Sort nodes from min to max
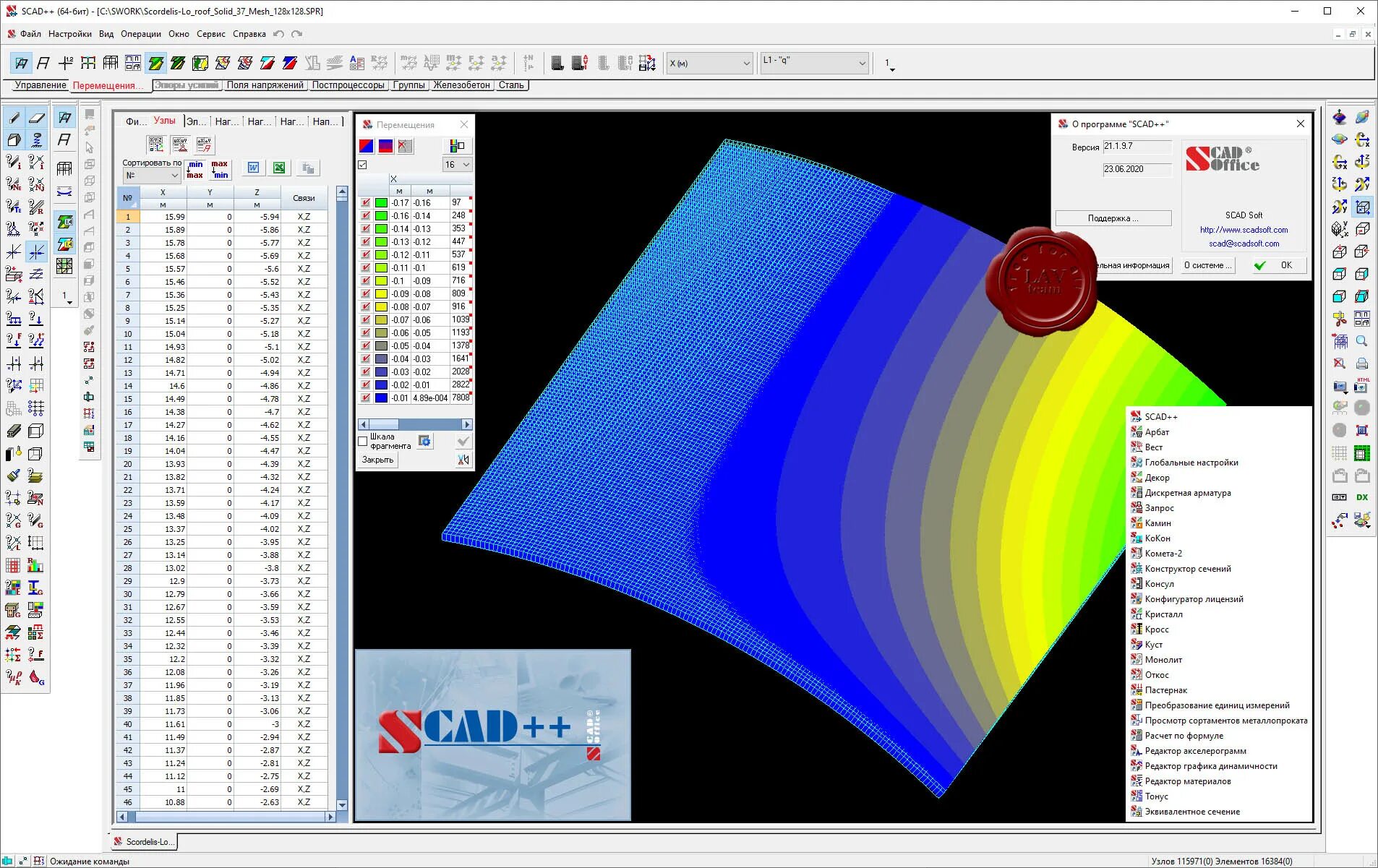Image resolution: width=1378 pixels, height=868 pixels. coord(195,169)
